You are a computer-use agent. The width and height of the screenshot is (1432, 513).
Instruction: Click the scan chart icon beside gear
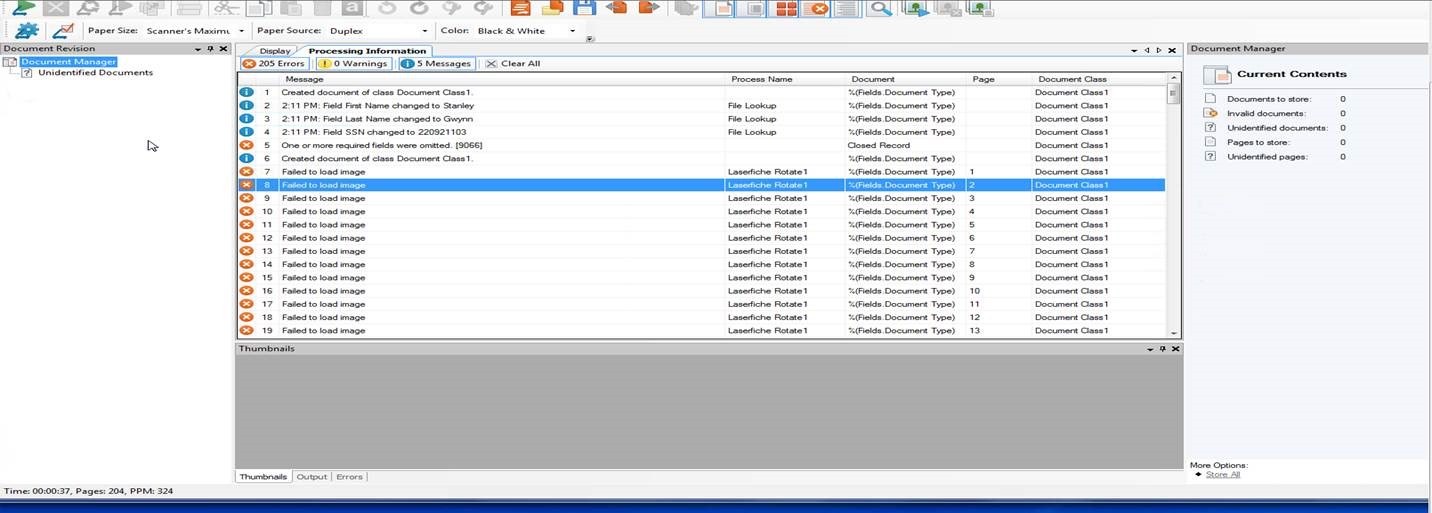point(62,31)
